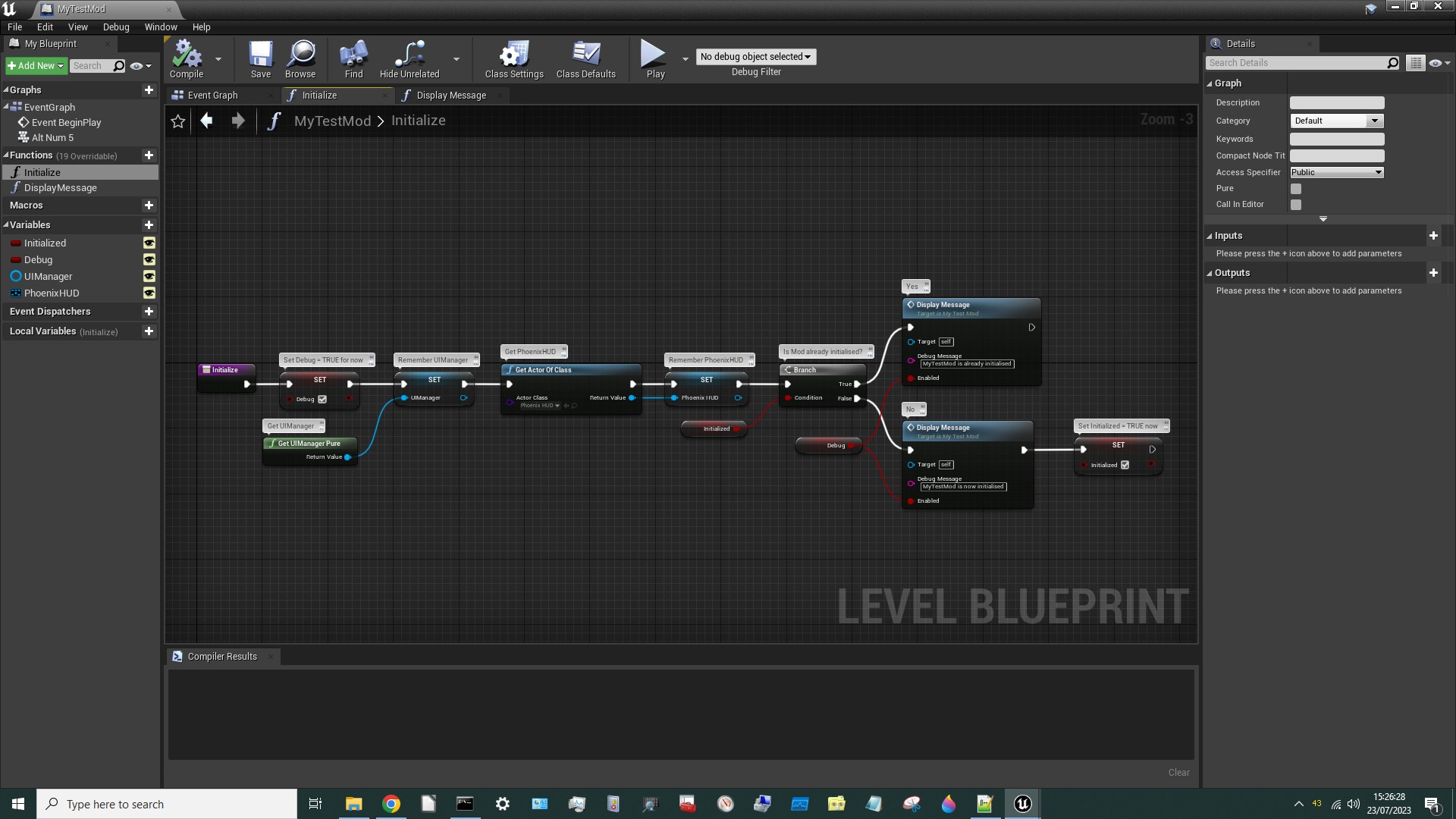Screen dimensions: 1456x819
Task: Compile the blueprint
Action: [x=187, y=59]
